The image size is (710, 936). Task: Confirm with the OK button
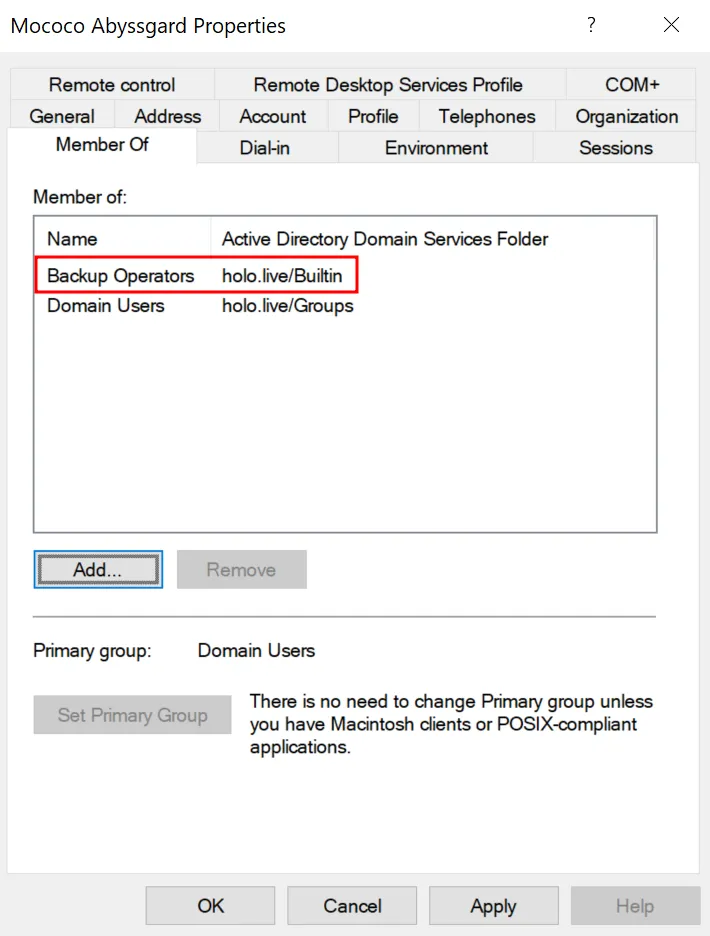(210, 906)
